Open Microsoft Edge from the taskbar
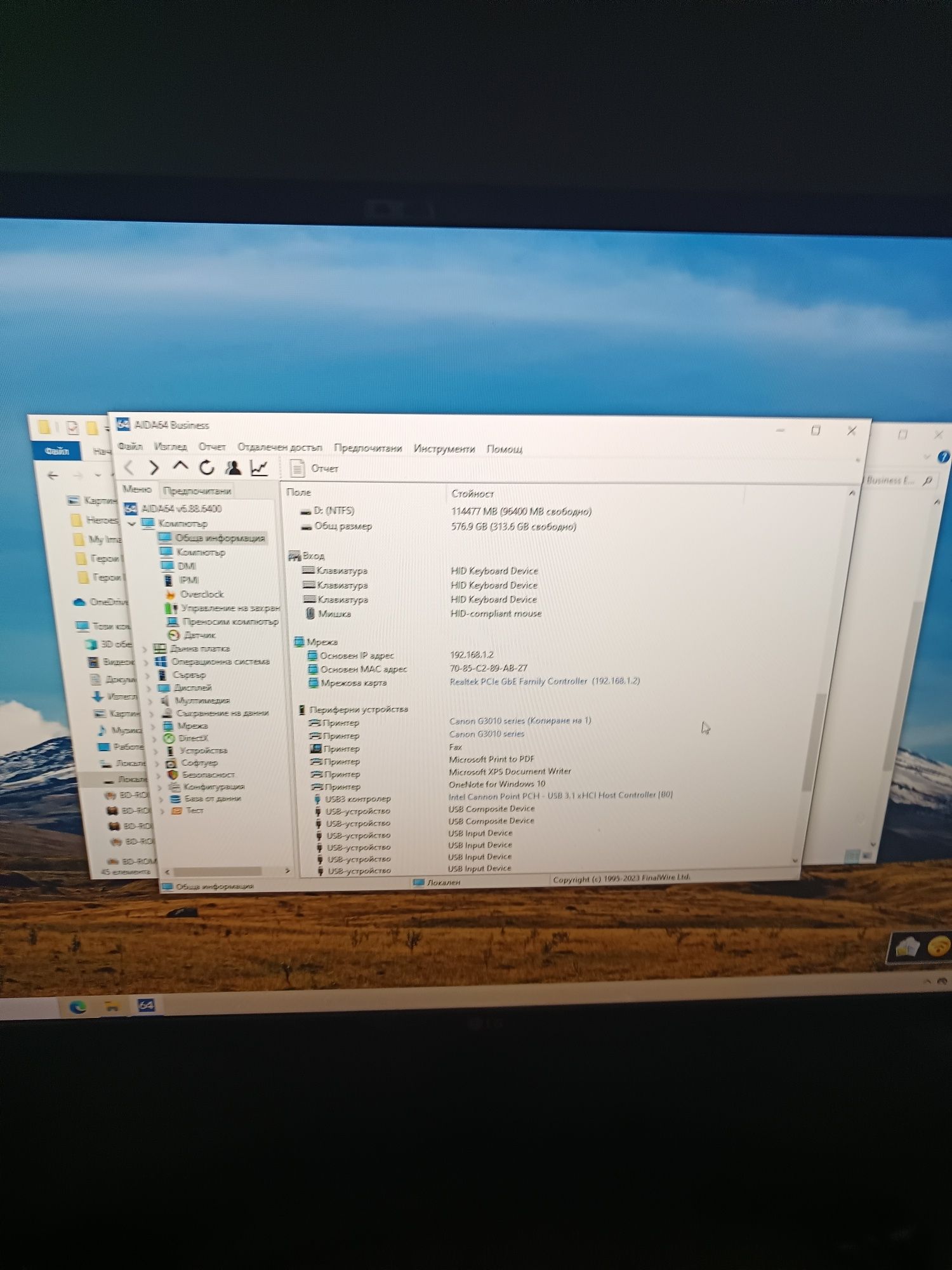The height and width of the screenshot is (1270, 952). pyautogui.click(x=78, y=1006)
